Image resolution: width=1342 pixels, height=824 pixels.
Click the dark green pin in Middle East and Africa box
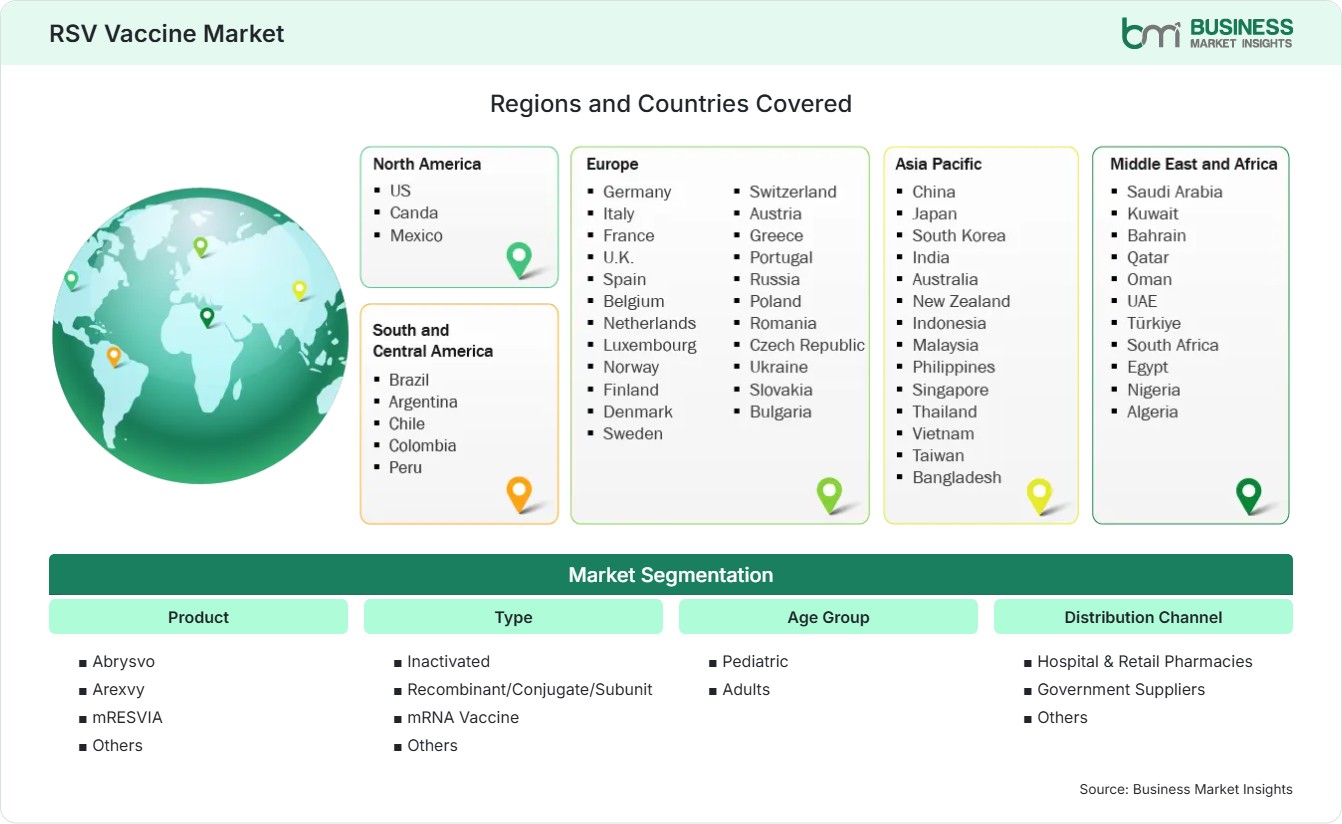coord(1249,495)
